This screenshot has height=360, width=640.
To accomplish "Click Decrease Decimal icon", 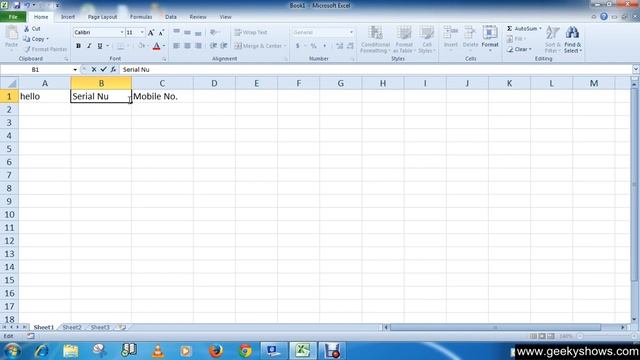I will pyautogui.click(x=350, y=46).
